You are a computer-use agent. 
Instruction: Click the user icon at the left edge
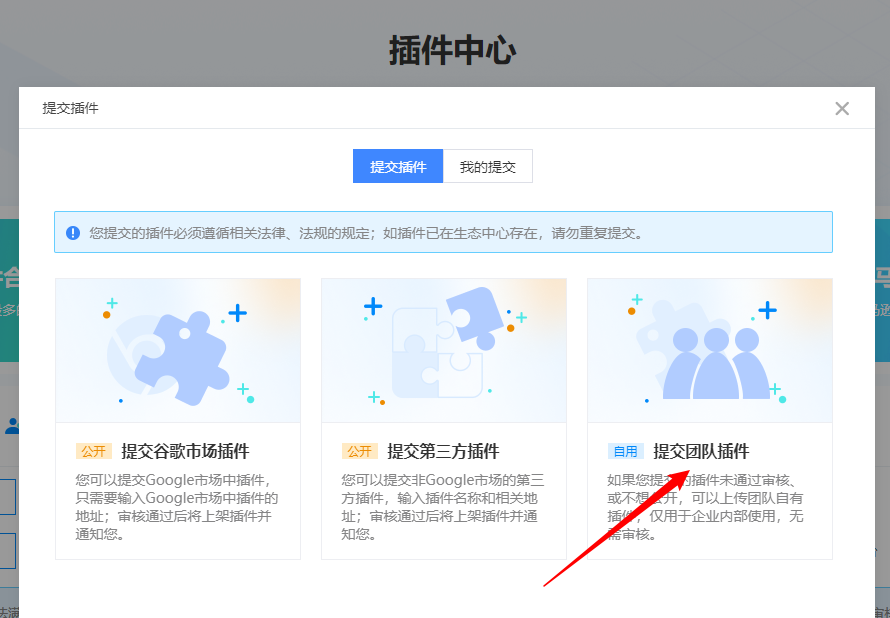pyautogui.click(x=11, y=426)
